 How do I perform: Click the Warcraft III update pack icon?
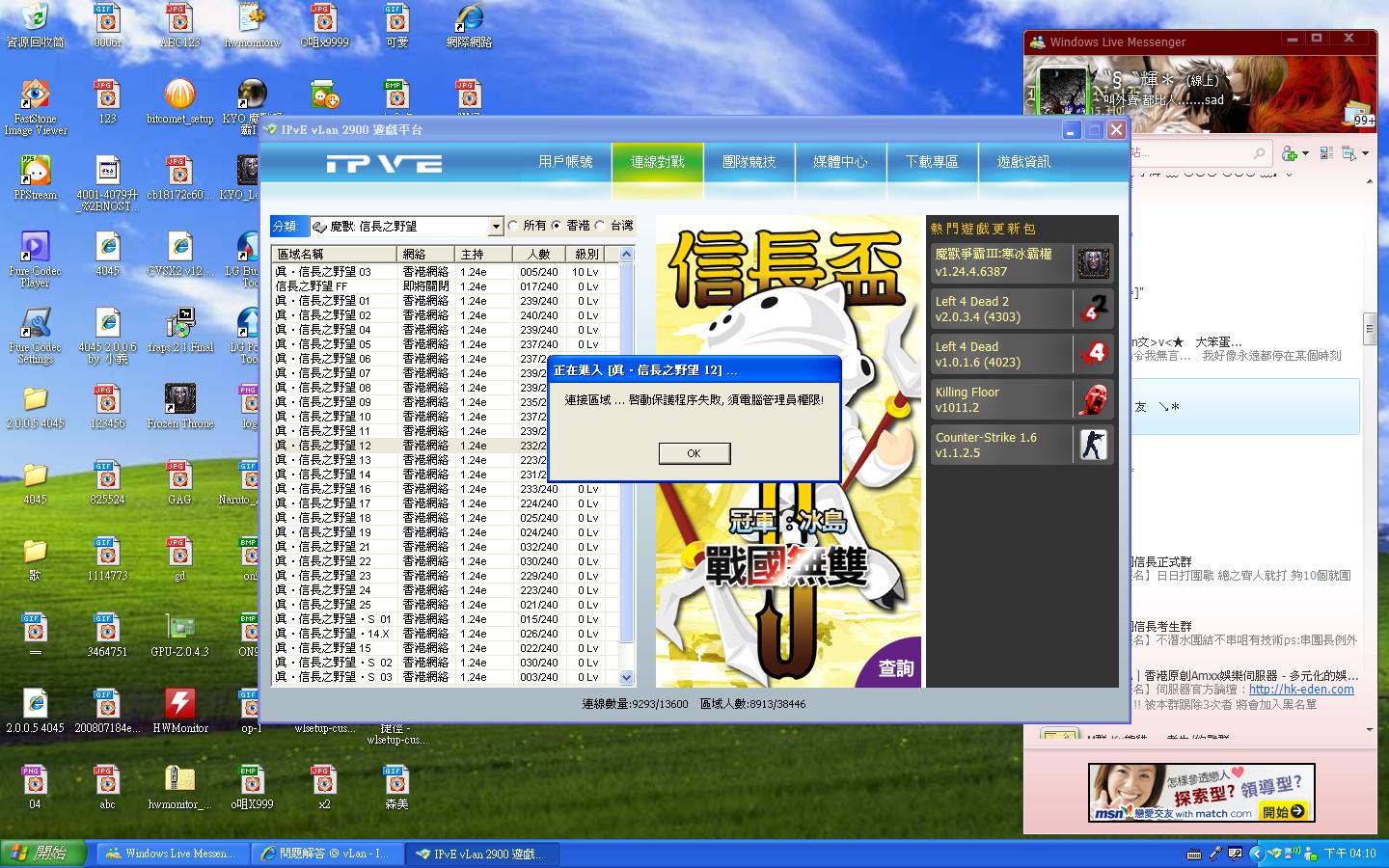tap(1092, 263)
